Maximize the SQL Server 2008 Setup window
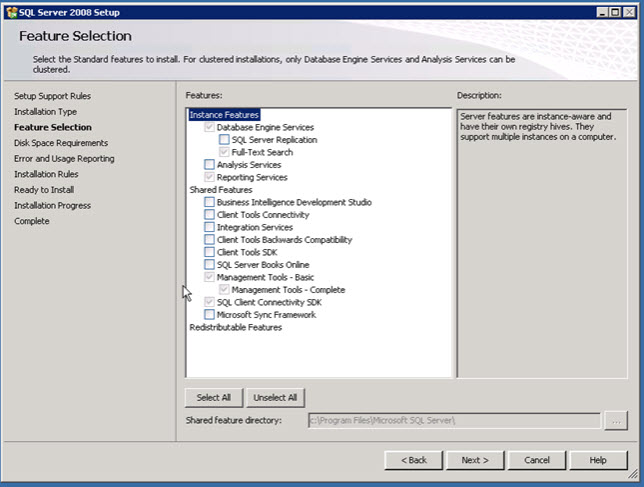 pos(615,12)
